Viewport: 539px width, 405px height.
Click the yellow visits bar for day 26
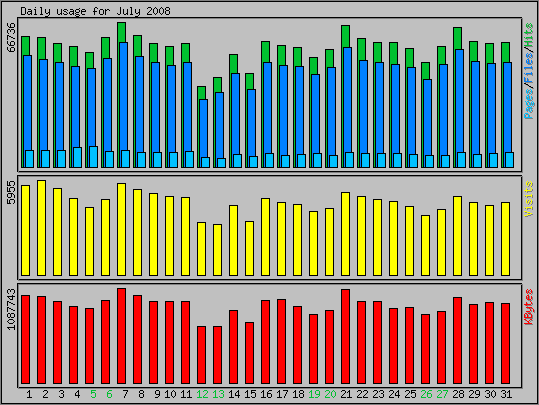(x=425, y=245)
